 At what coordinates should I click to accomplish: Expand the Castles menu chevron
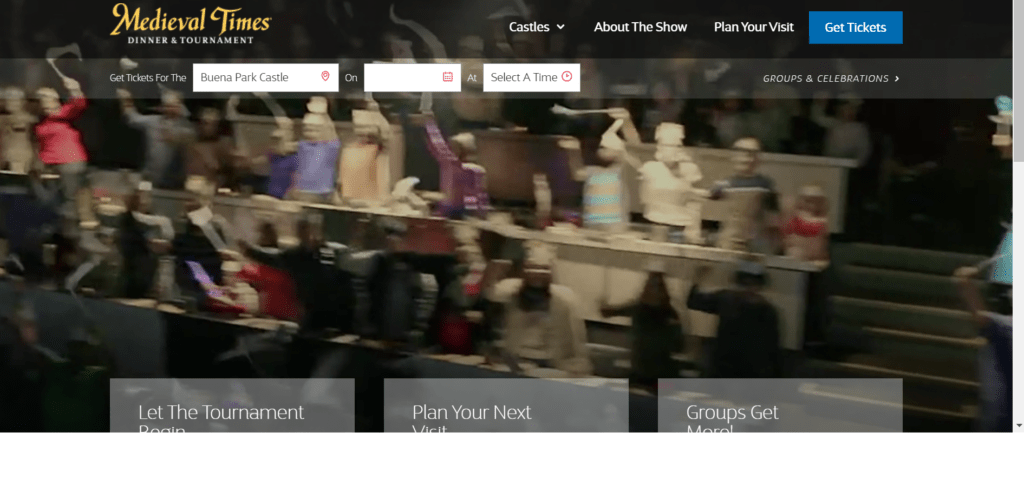[x=561, y=27]
